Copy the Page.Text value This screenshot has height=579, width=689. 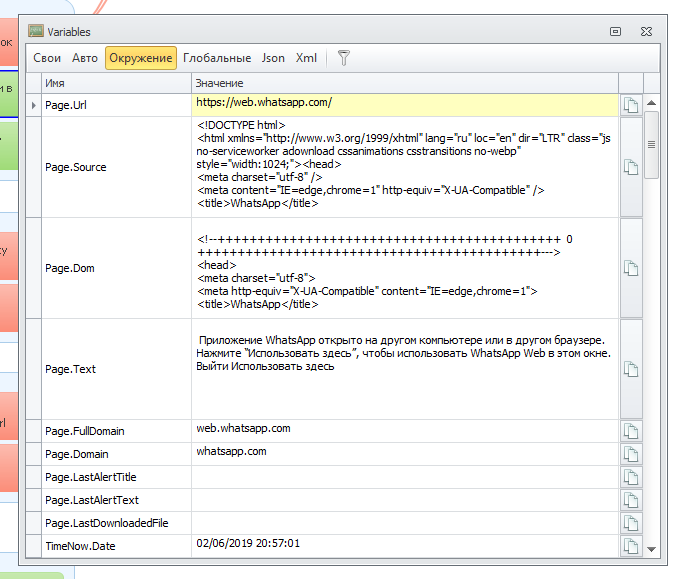pos(631,369)
